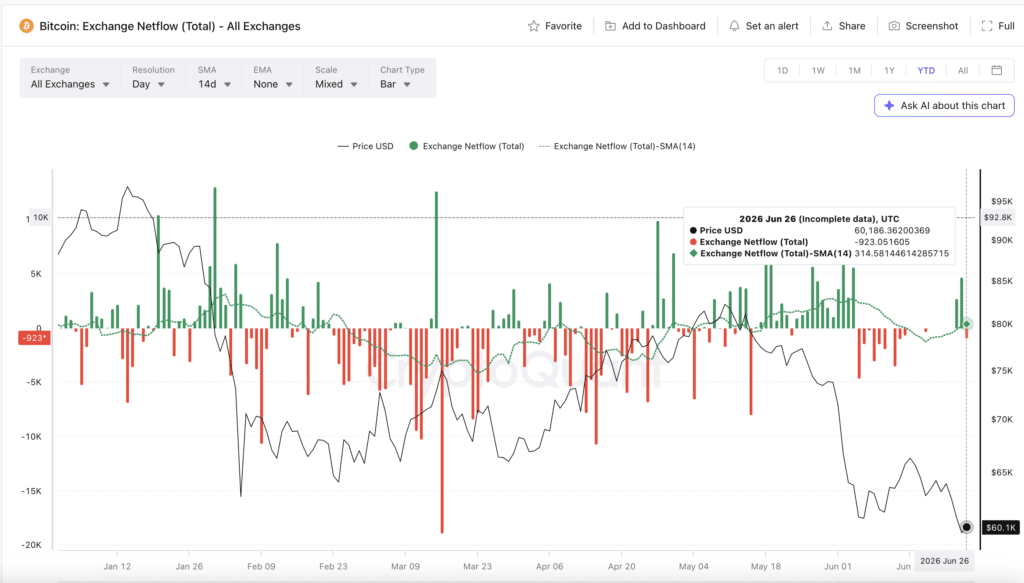Click the Full screen expand icon
Image resolution: width=1024 pixels, height=583 pixels.
(x=987, y=26)
